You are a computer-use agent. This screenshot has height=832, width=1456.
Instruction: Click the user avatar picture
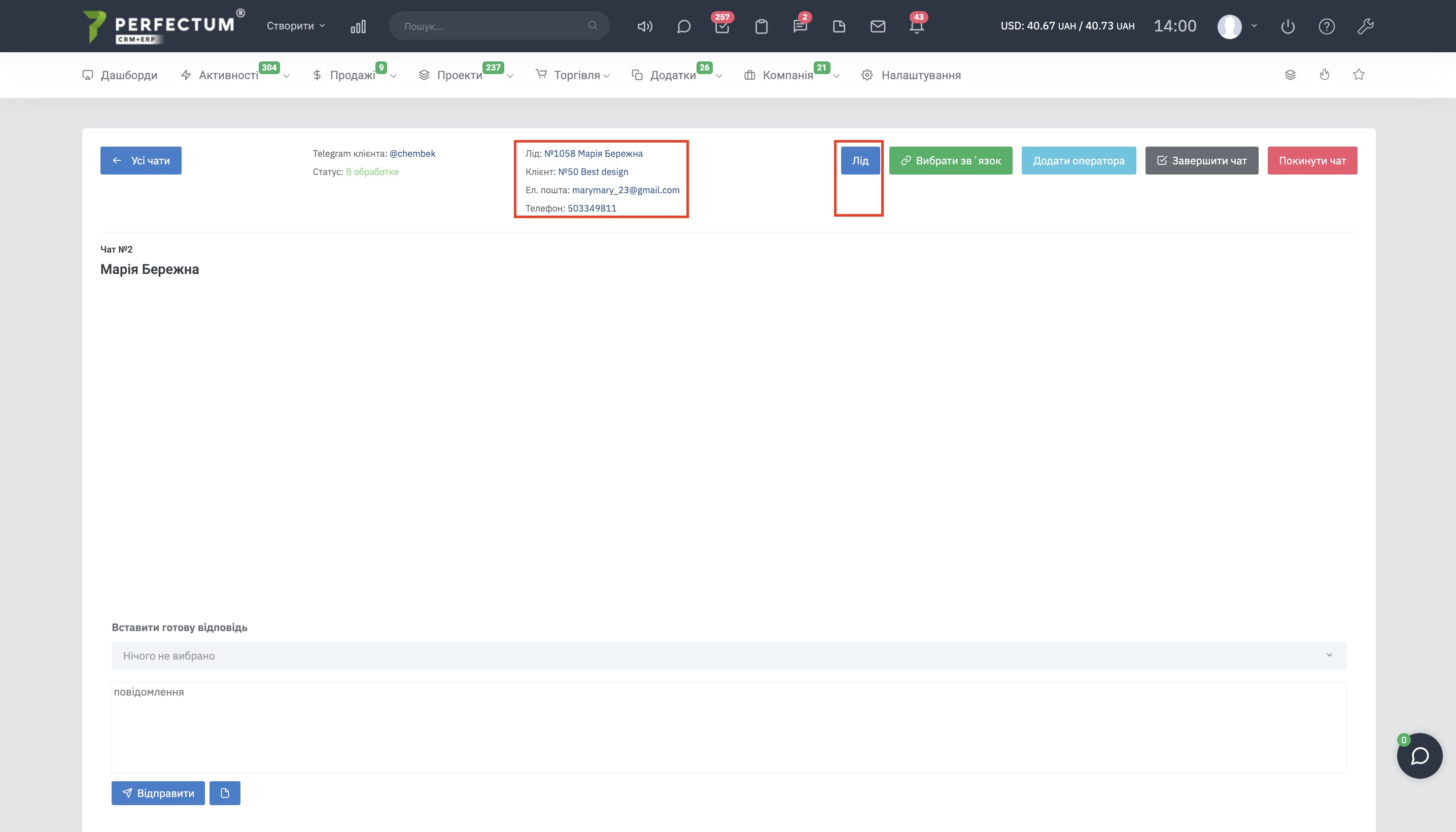pos(1229,26)
